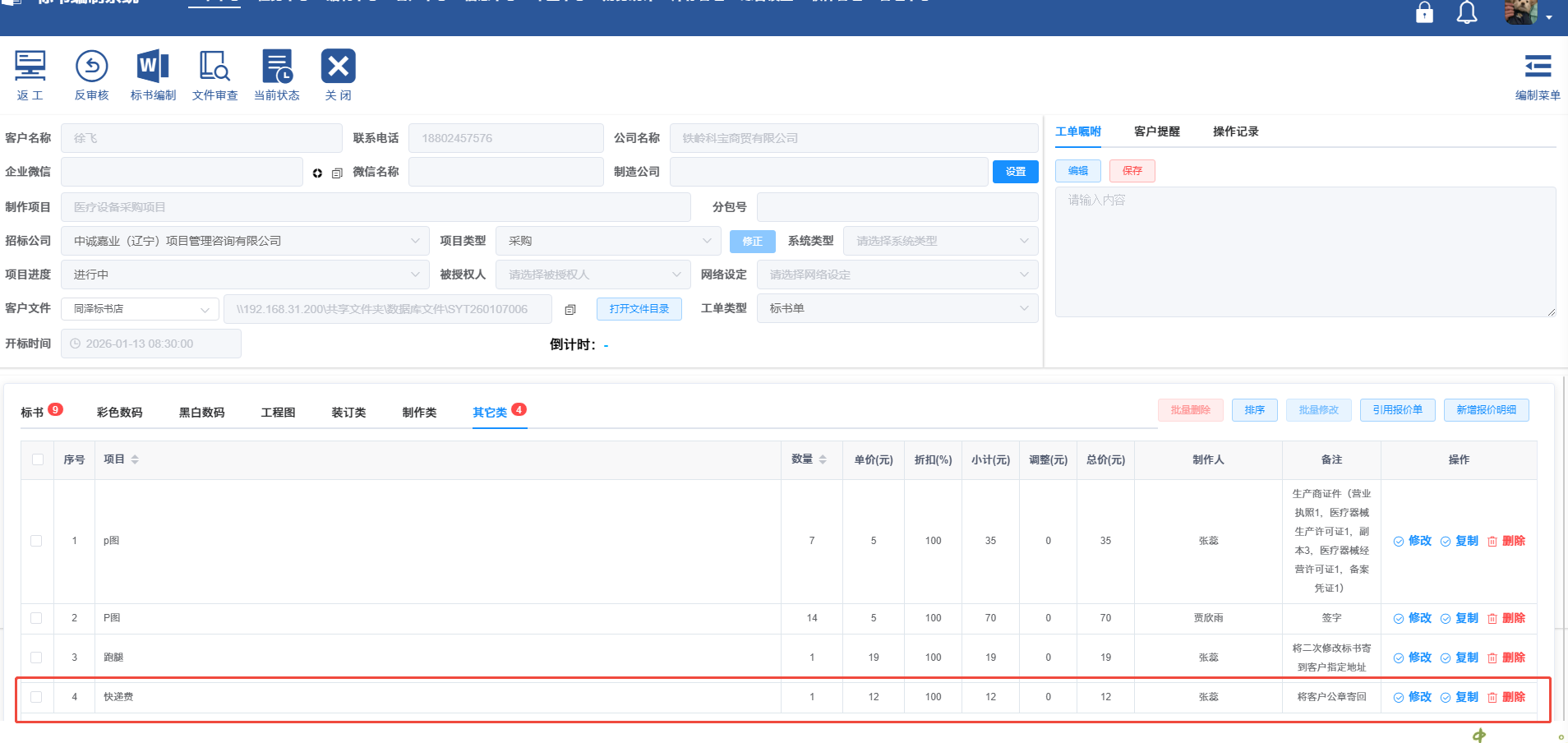Image resolution: width=1568 pixels, height=743 pixels.
Task: Click 修改 for row 1 p图
Action: click(x=1413, y=541)
